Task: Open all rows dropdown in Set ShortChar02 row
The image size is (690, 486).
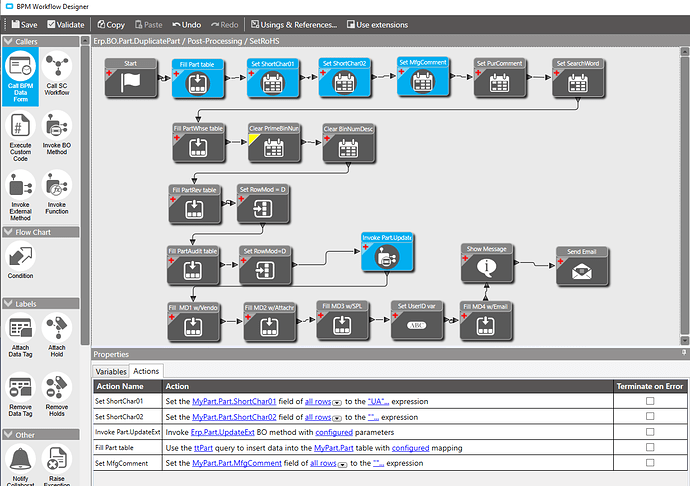Action: click(337, 418)
